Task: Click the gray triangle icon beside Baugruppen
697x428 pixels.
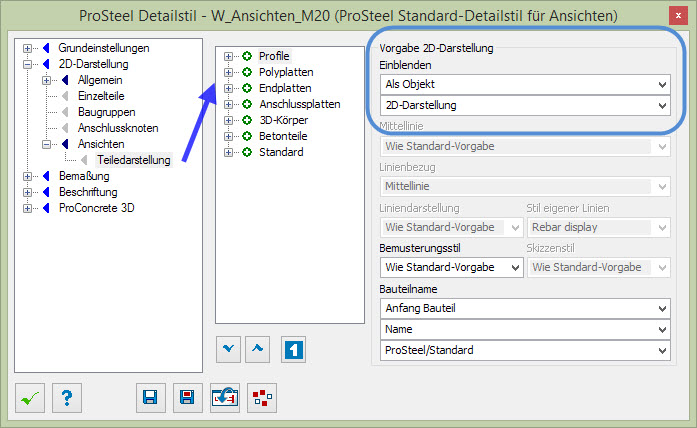Action: coord(65,112)
